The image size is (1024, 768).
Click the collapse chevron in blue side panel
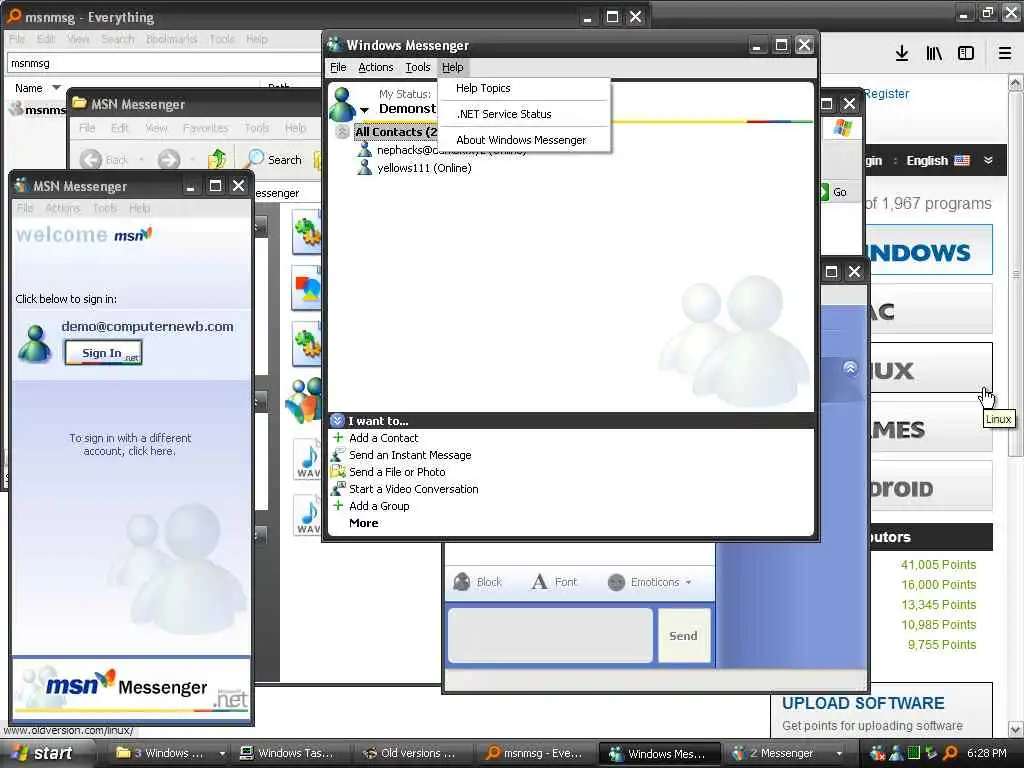[x=850, y=368]
